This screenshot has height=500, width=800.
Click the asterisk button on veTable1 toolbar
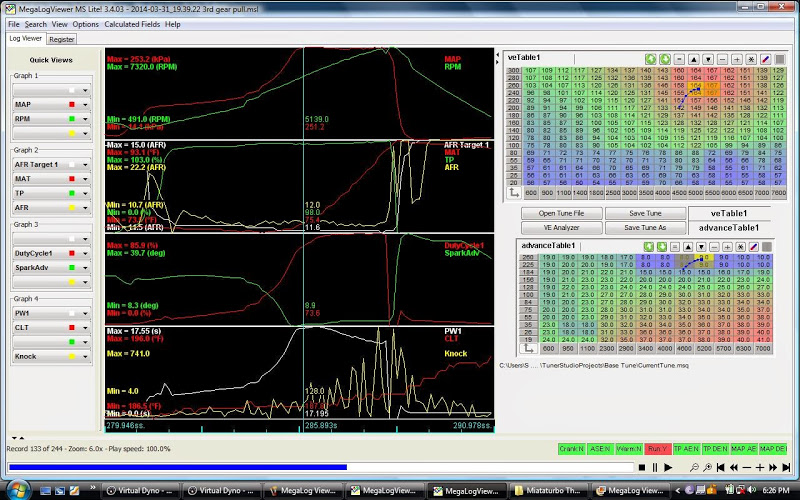tap(751, 59)
